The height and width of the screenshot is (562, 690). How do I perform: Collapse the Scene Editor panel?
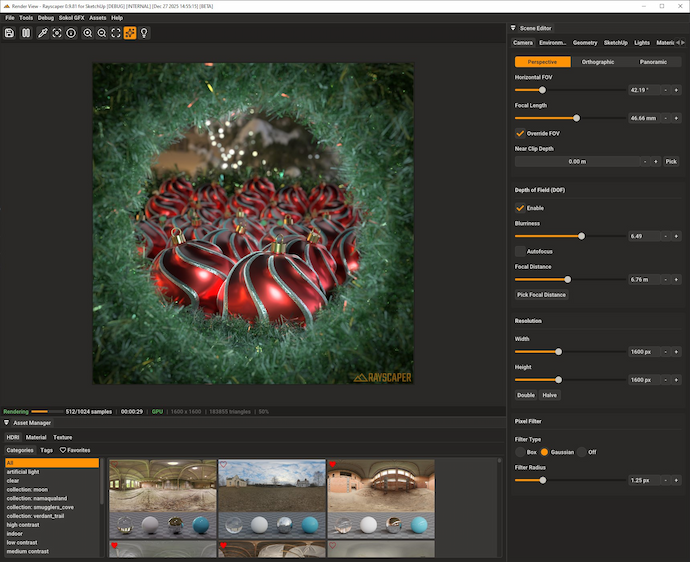click(513, 28)
